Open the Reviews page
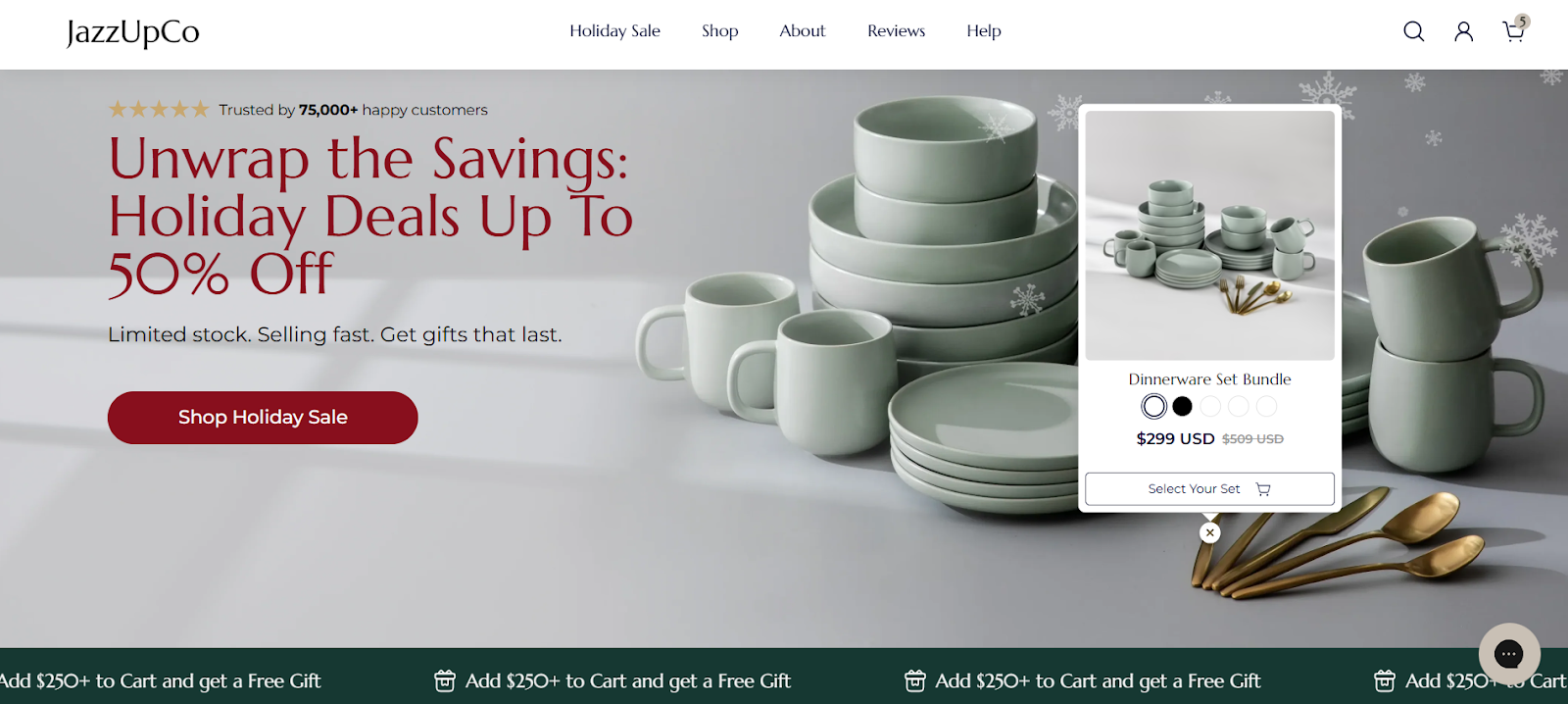 (896, 31)
